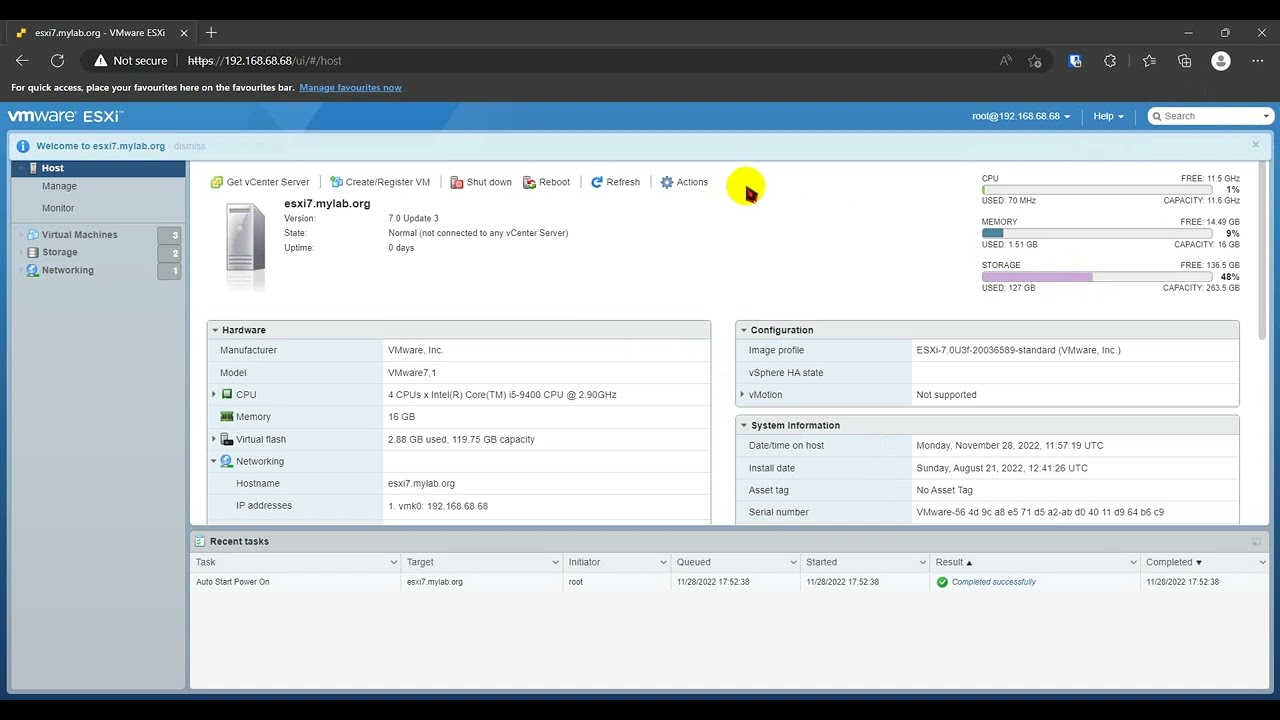
Task: Click the Storage usage bar
Action: point(1097,276)
